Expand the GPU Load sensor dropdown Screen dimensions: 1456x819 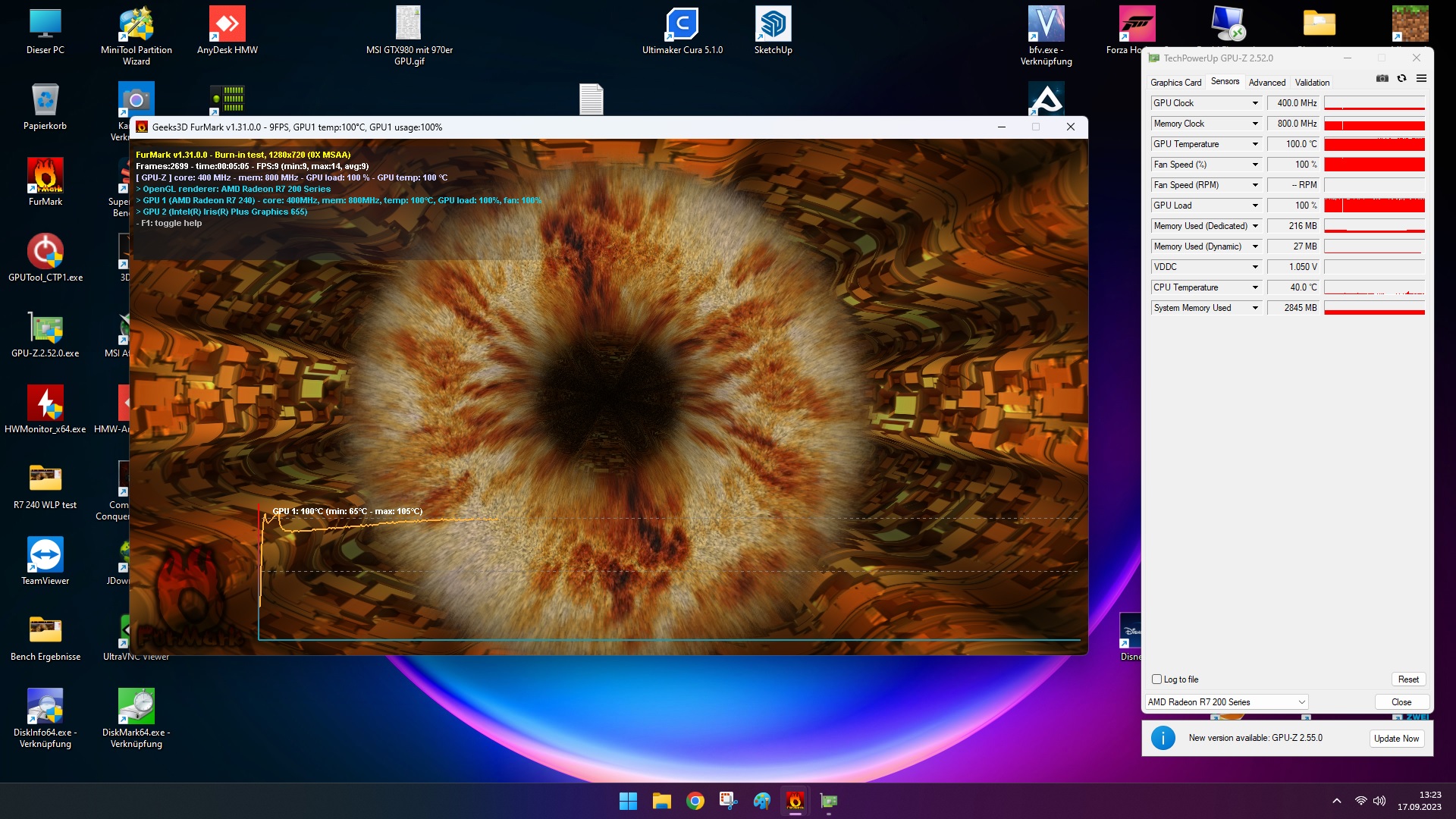pos(1255,206)
